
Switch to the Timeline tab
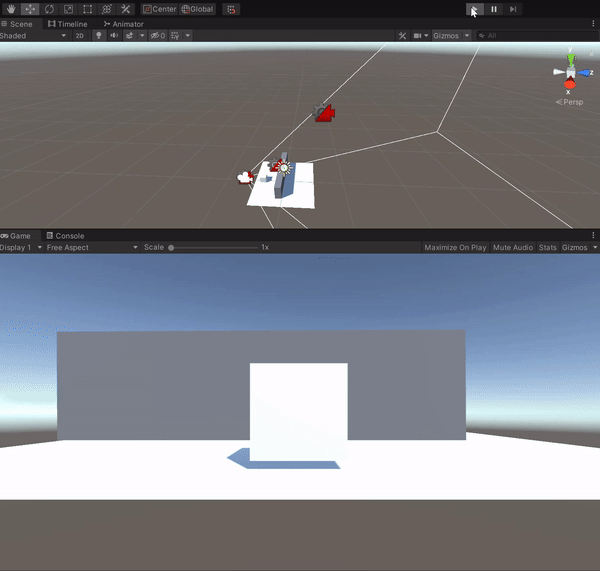tap(66, 24)
